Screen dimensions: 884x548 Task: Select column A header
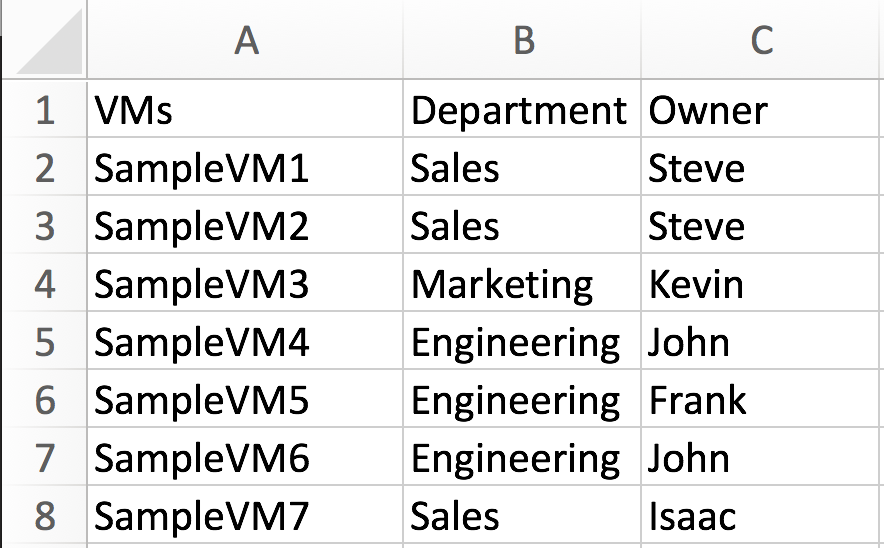click(x=245, y=40)
